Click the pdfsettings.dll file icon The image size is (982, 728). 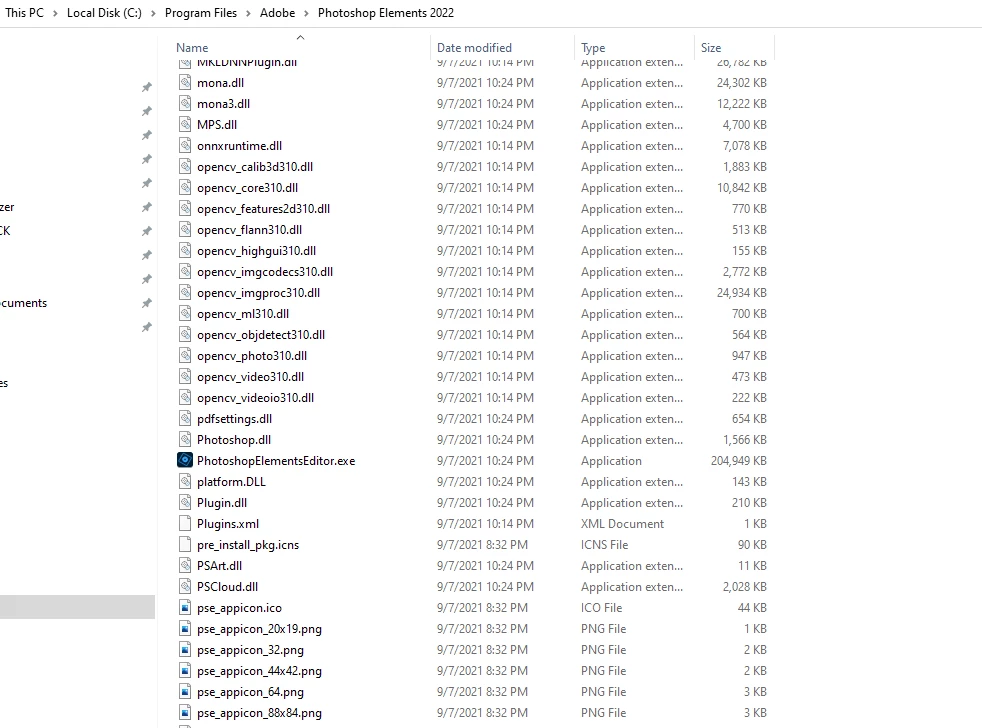click(x=185, y=418)
